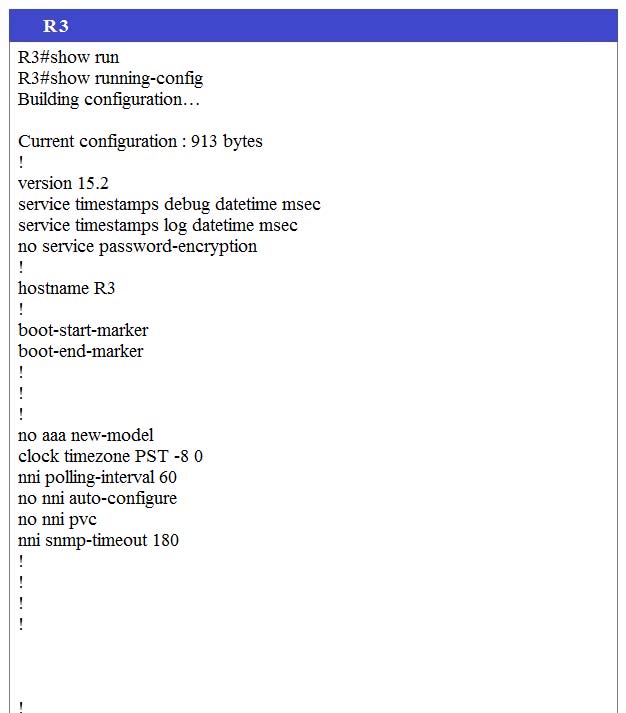Click 'clock timezone PST -8 0' line

(110, 456)
